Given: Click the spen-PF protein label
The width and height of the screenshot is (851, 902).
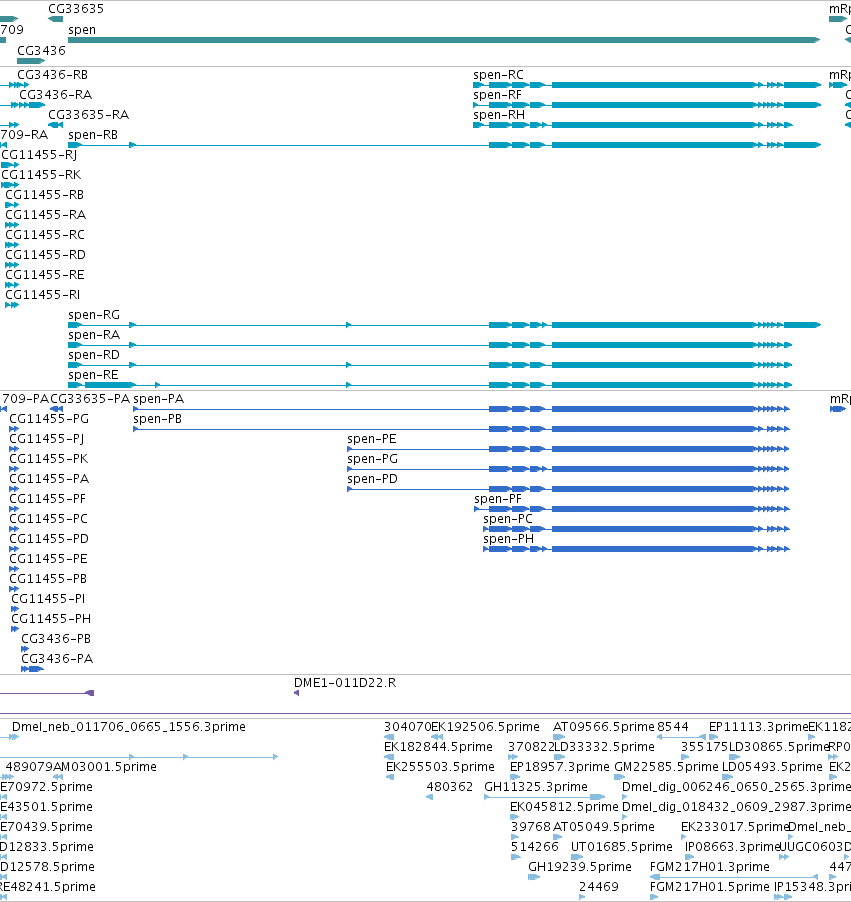Looking at the screenshot, I should click(x=498, y=499).
